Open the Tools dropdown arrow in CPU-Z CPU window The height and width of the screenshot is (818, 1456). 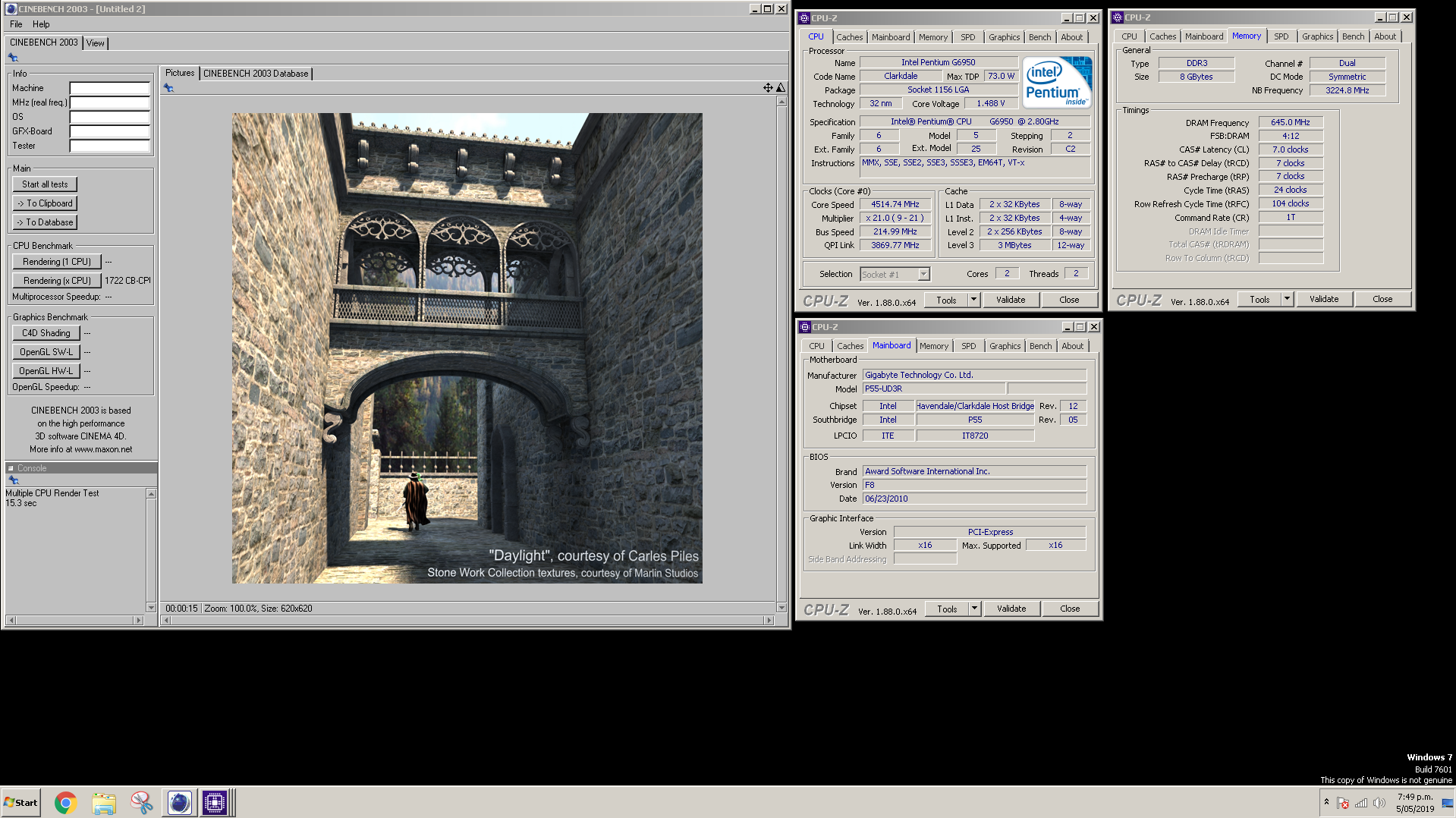tap(973, 300)
